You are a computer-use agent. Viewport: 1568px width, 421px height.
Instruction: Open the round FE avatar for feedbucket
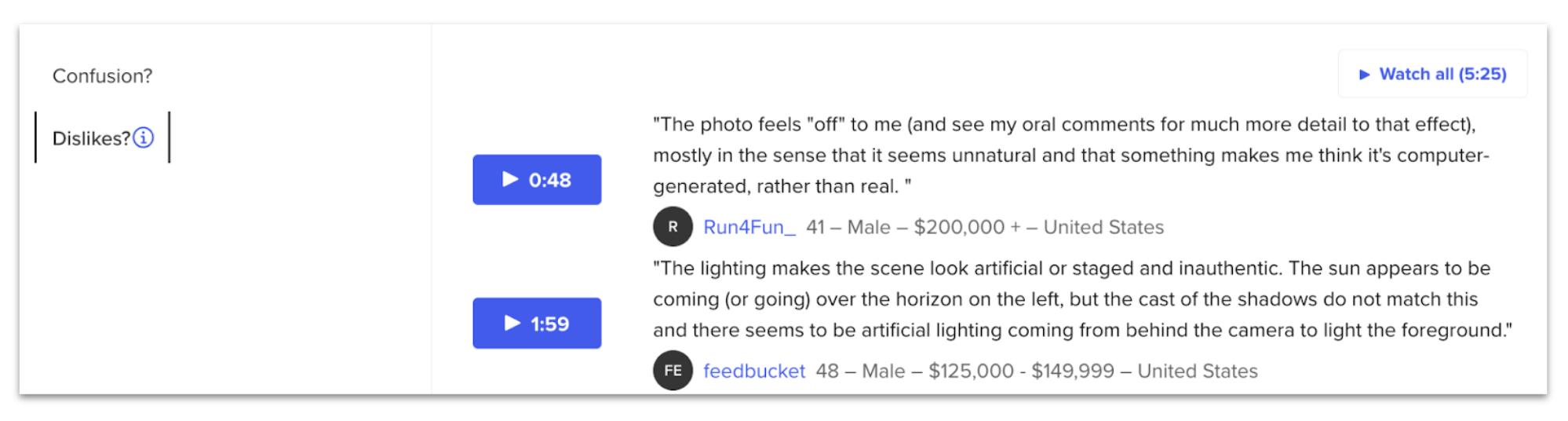(673, 371)
